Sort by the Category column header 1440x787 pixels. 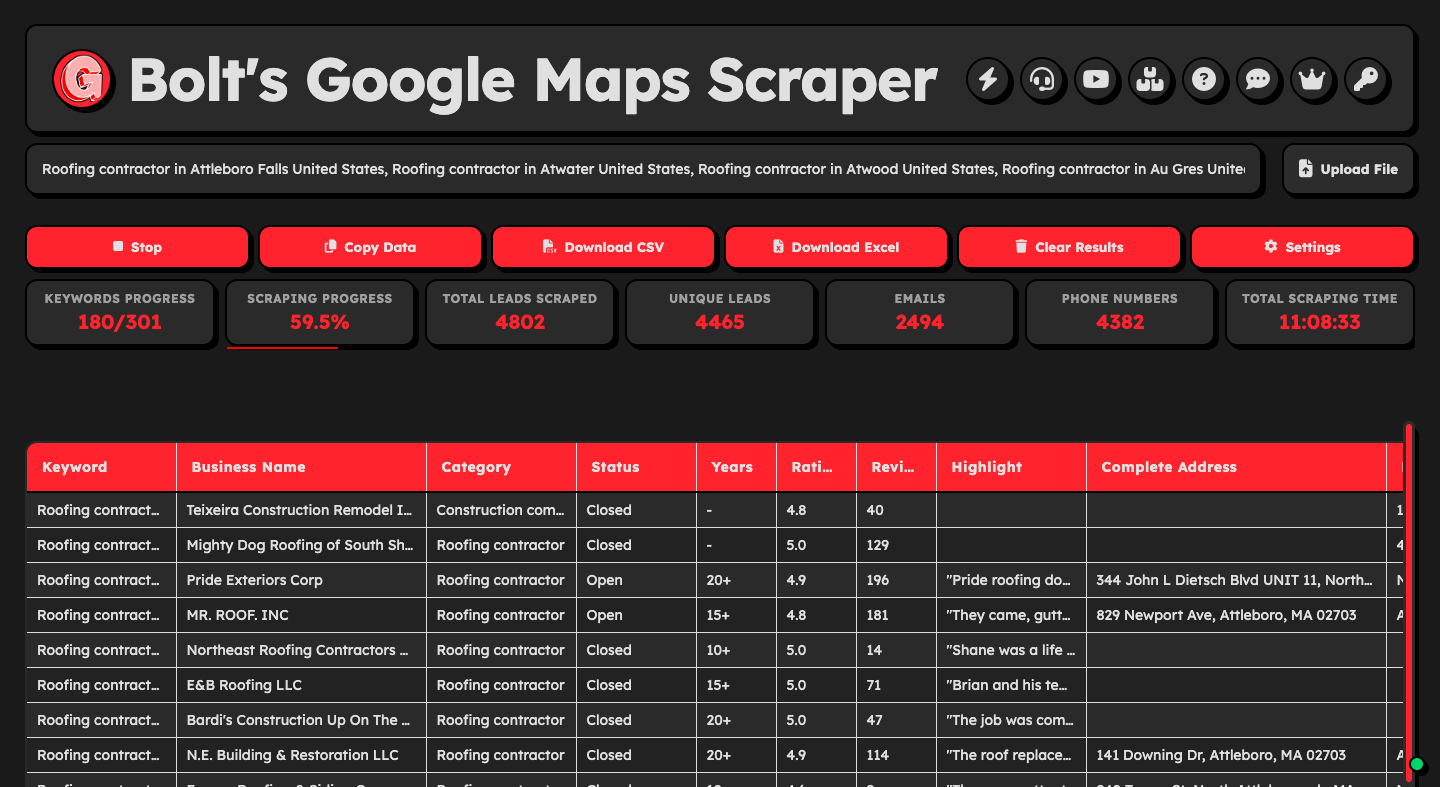tap(502, 467)
